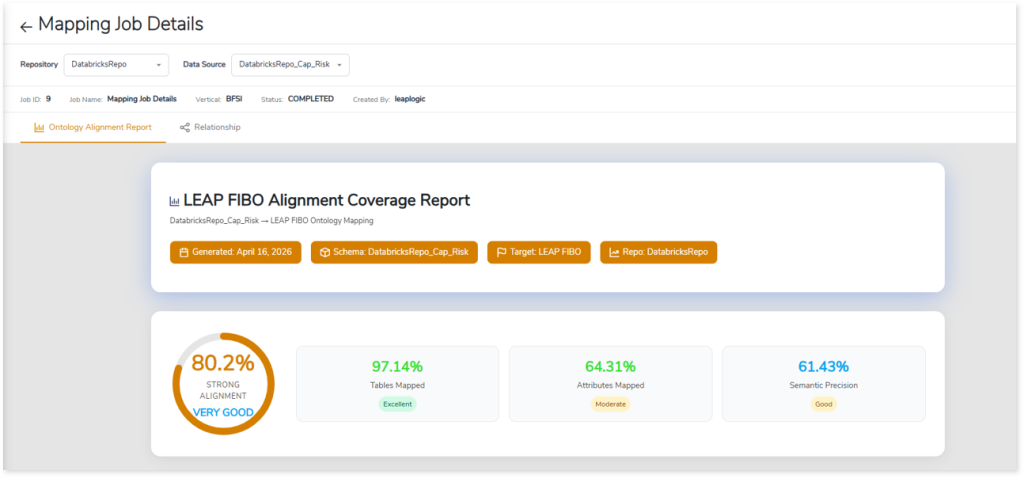
Task: Click the calendar icon in Generated badge
Action: (x=183, y=252)
